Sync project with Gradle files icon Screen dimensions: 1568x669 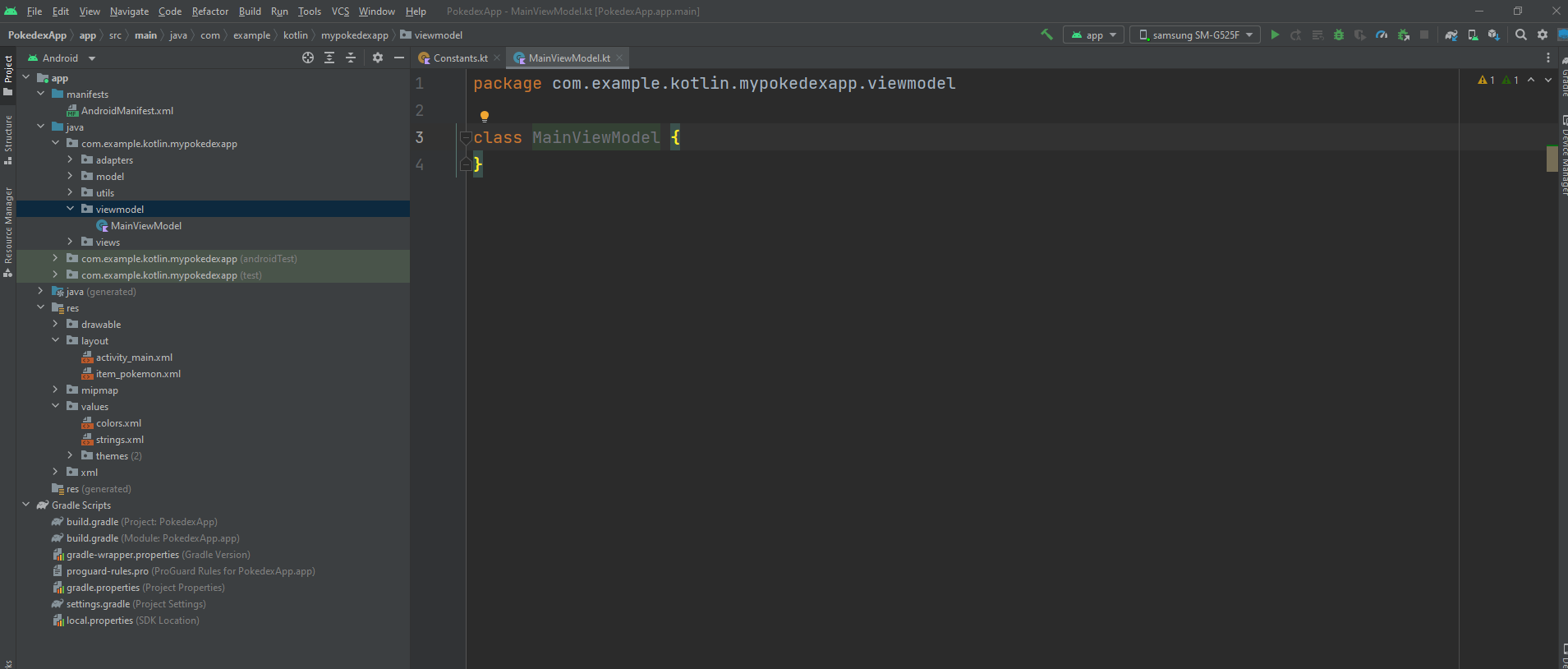tap(1451, 35)
